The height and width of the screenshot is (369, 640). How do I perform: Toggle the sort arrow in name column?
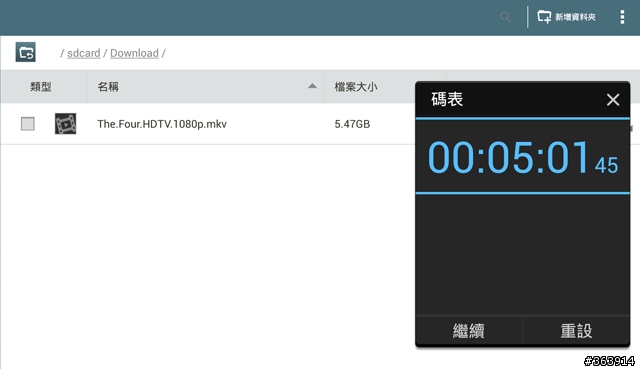312,86
